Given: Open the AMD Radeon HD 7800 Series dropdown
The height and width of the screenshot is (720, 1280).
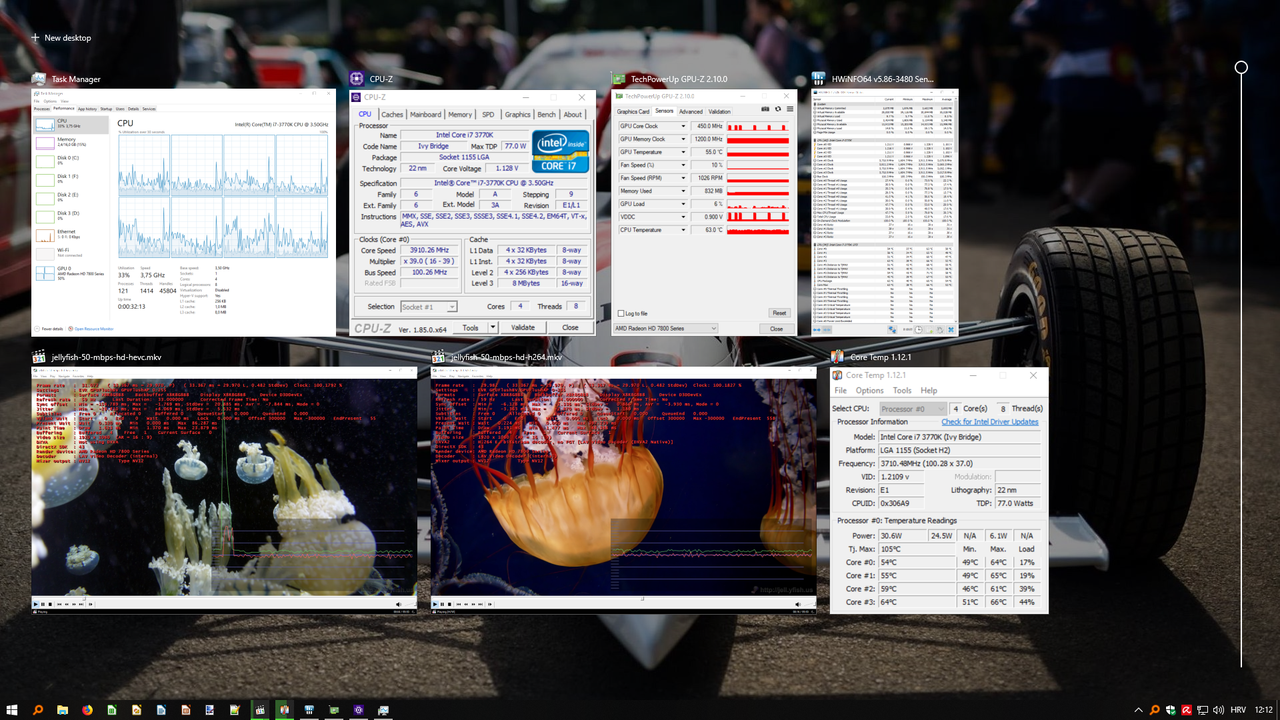Looking at the screenshot, I should coord(665,328).
